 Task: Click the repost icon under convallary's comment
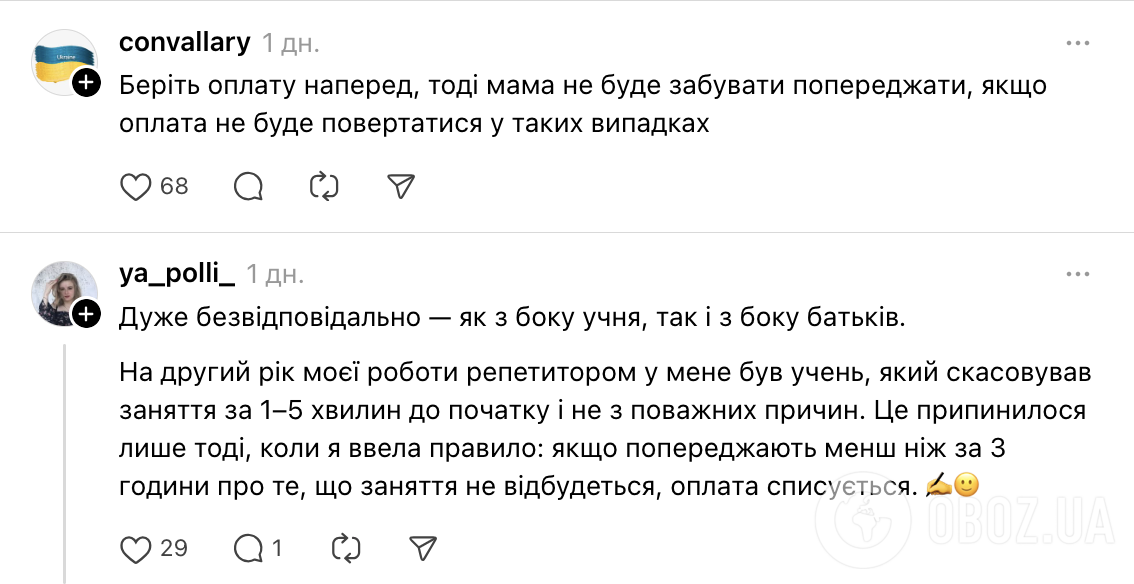(324, 186)
